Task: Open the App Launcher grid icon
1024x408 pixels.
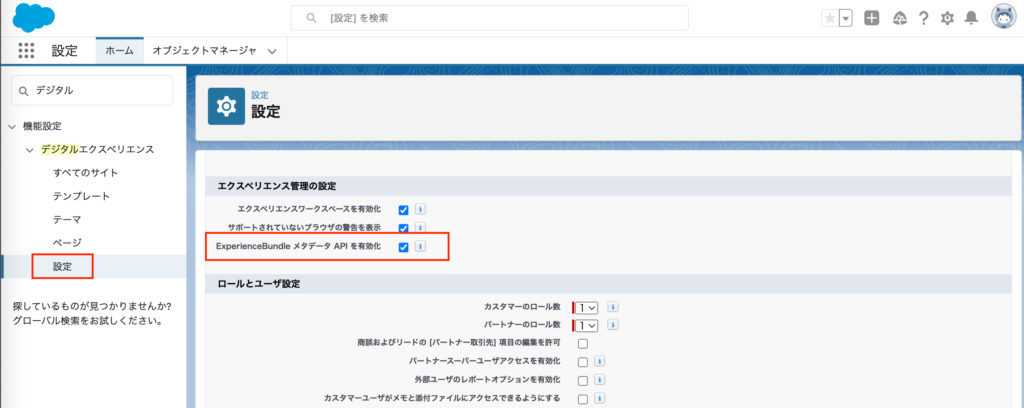Action: pos(27,50)
